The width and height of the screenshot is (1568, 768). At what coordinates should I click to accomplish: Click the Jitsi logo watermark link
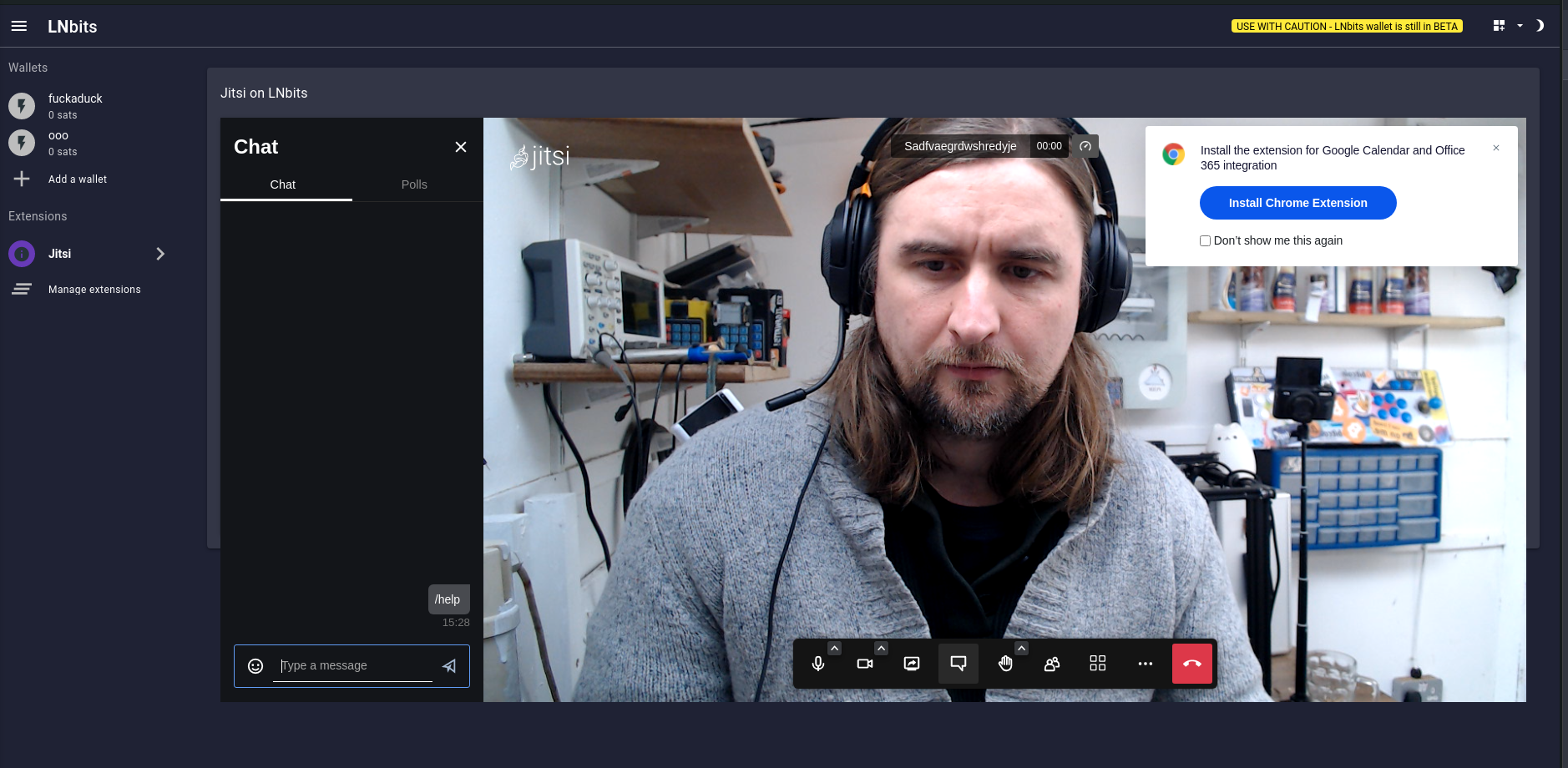[539, 157]
